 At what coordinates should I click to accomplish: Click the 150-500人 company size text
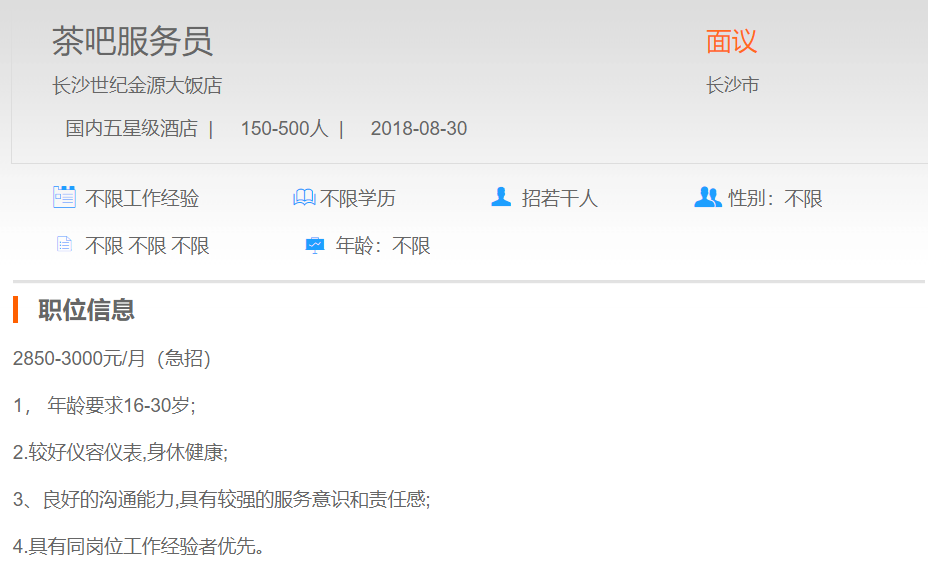click(284, 129)
